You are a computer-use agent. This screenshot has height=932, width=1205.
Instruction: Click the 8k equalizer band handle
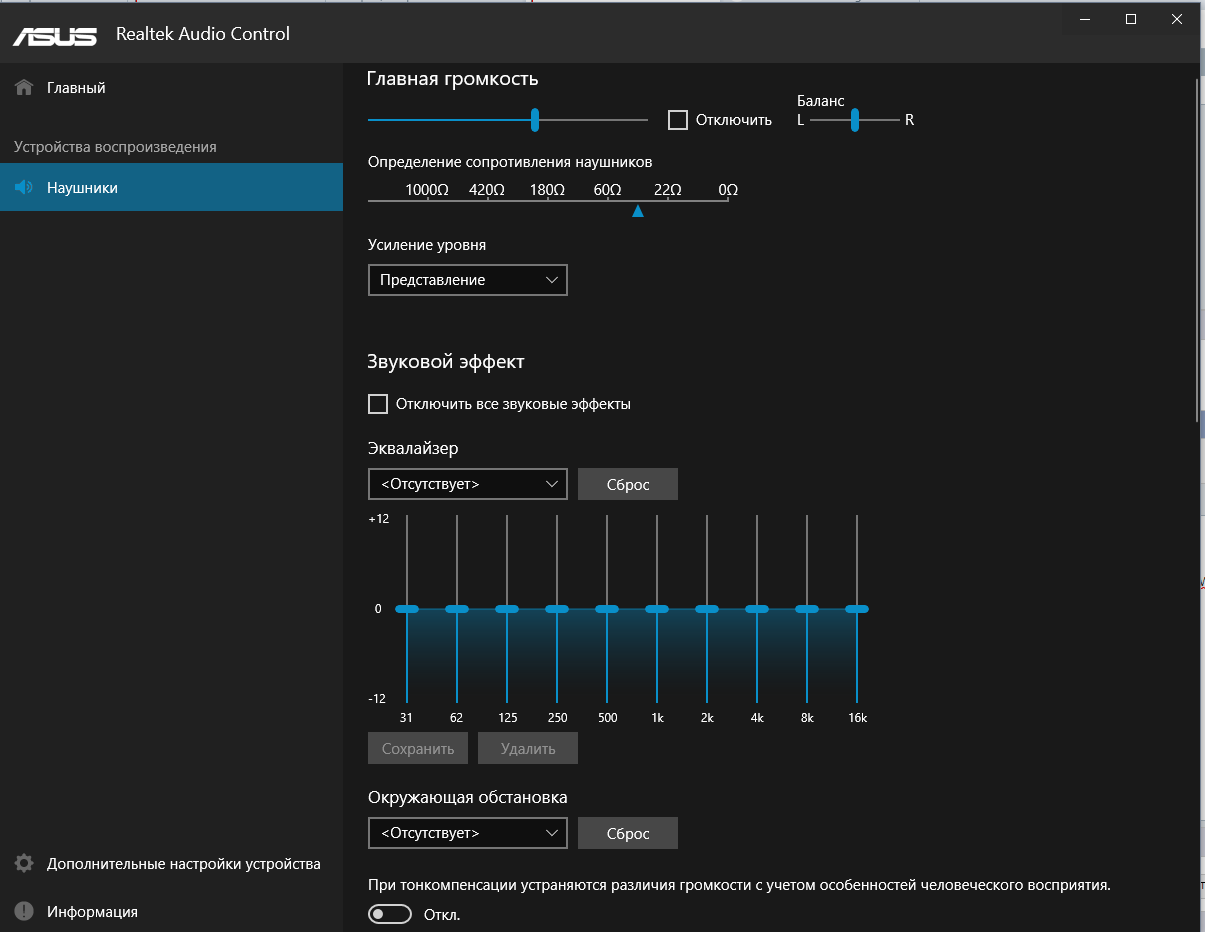point(807,609)
